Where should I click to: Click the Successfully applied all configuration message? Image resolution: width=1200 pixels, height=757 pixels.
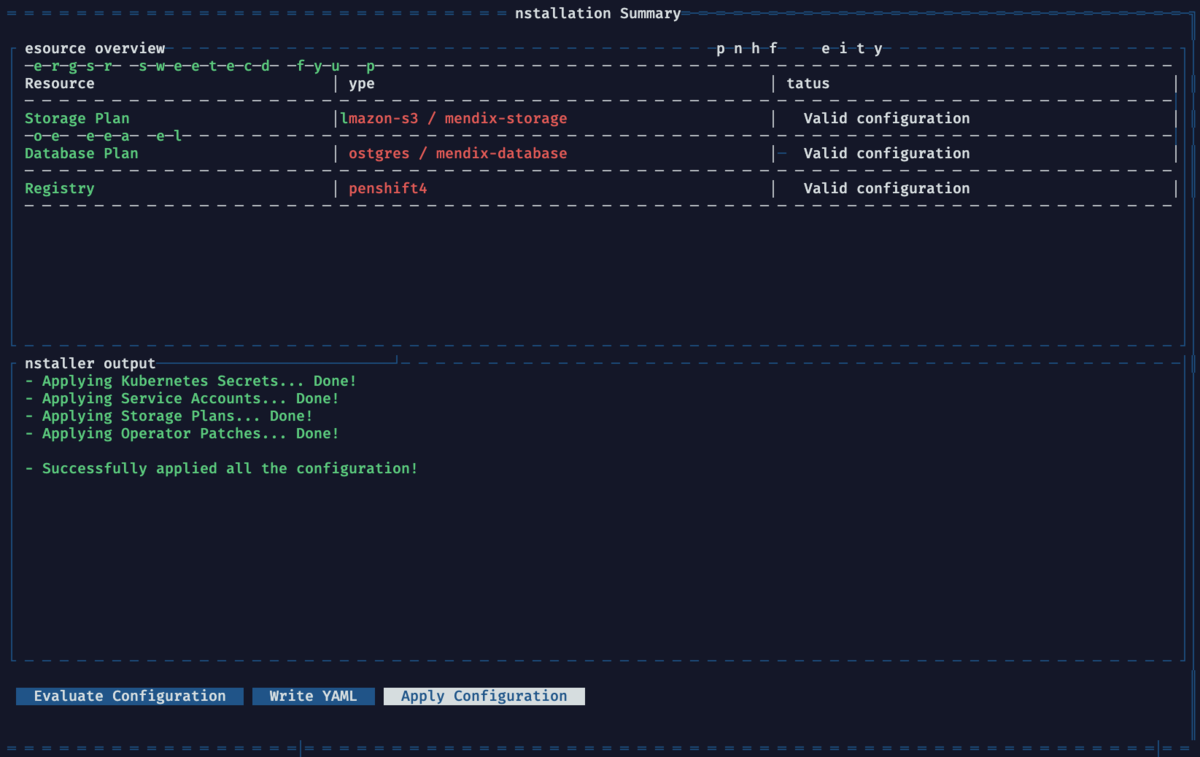(221, 469)
